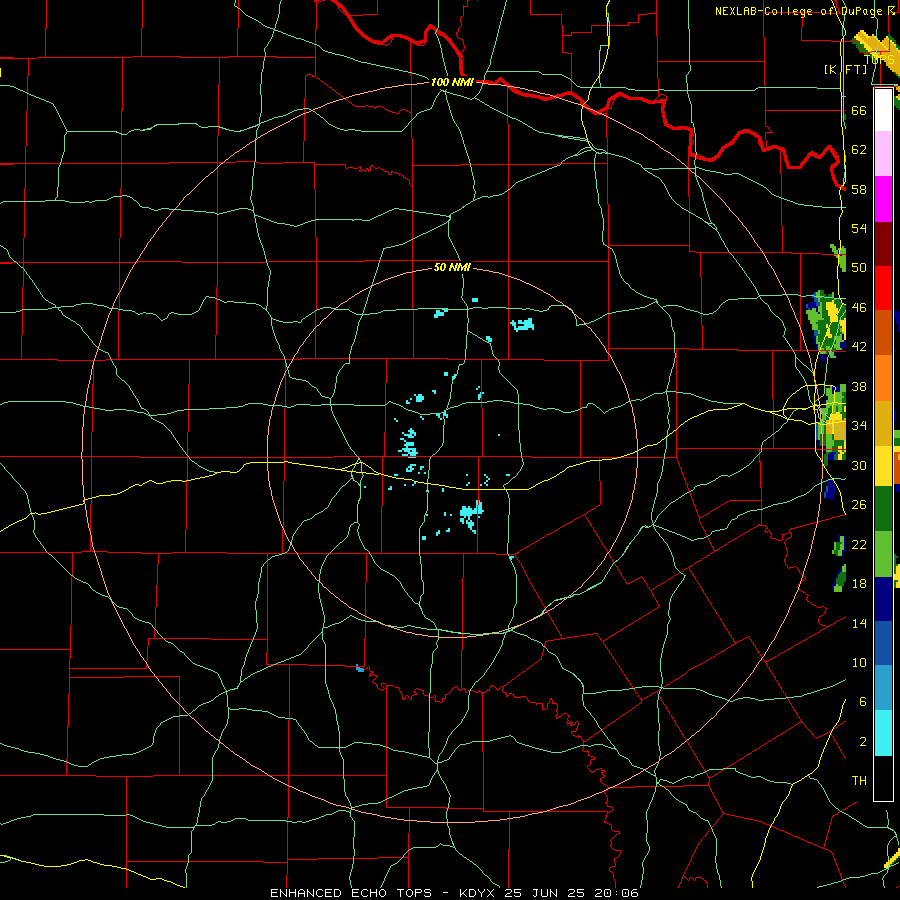Click the TOPS legend heading
This screenshot has width=900, height=900.
[x=879, y=59]
